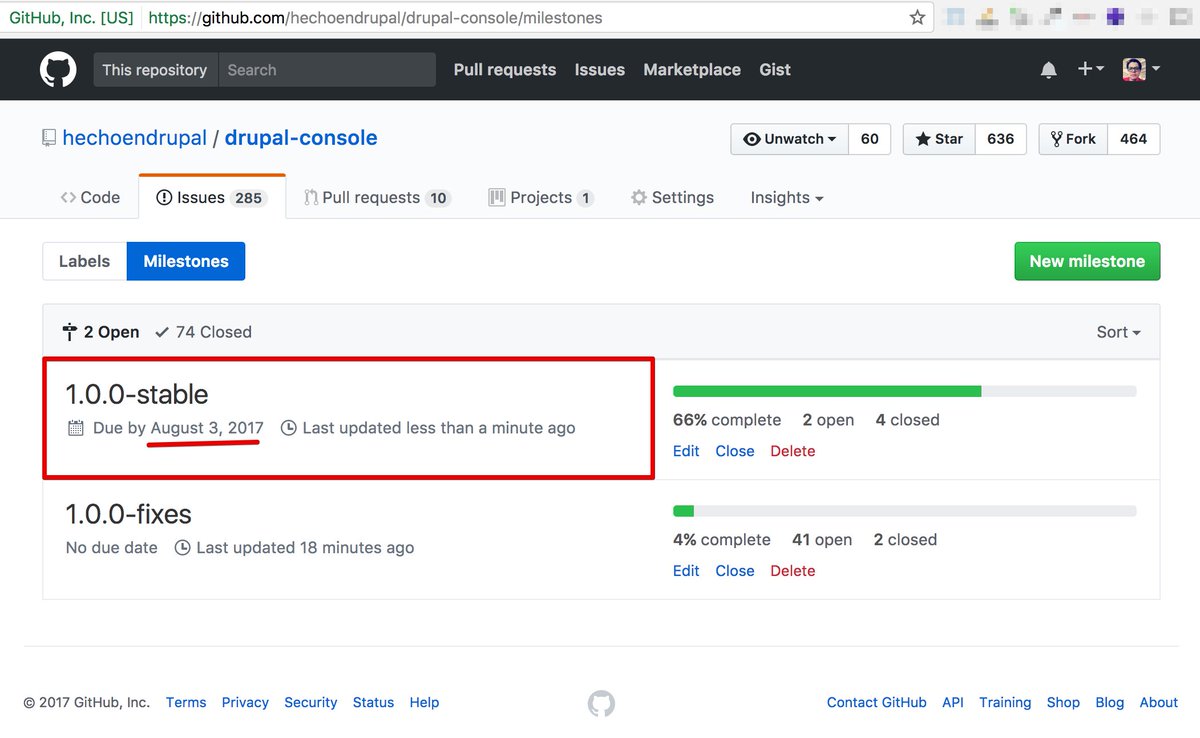Screen dimensions: 1200x738
Task: Open the About footer link
Action: [x=1159, y=703]
